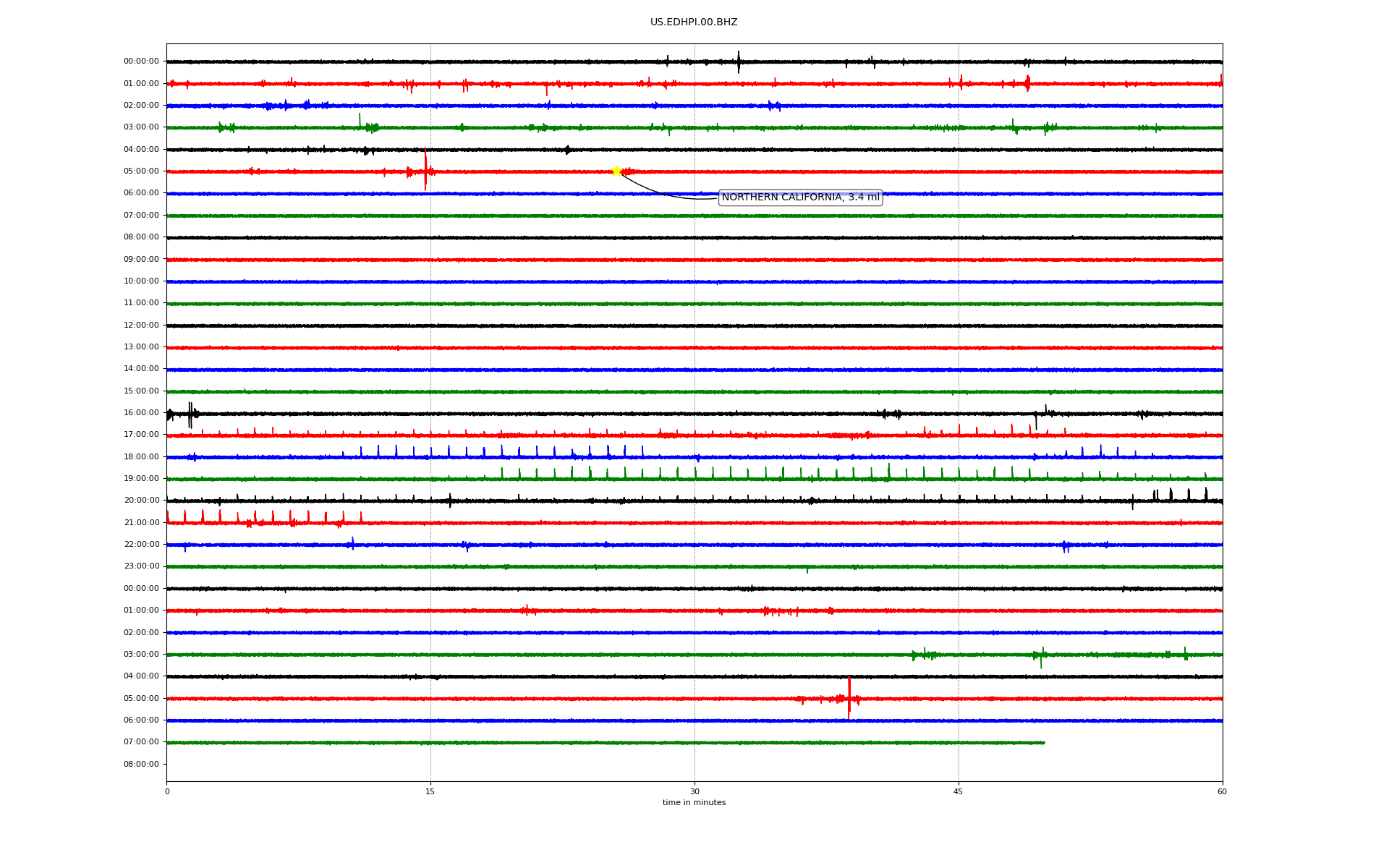The width and height of the screenshot is (1389, 868).
Task: Click the end of the last green 07:00:00 trace
Action: point(1043,742)
